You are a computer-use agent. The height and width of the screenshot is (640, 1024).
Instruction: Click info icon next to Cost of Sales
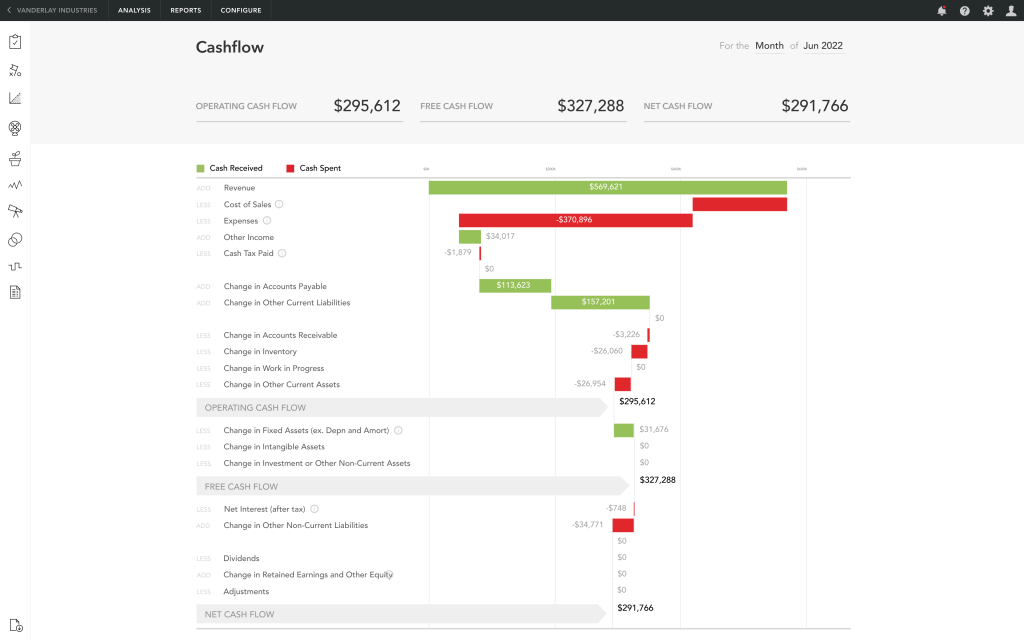[279, 204]
